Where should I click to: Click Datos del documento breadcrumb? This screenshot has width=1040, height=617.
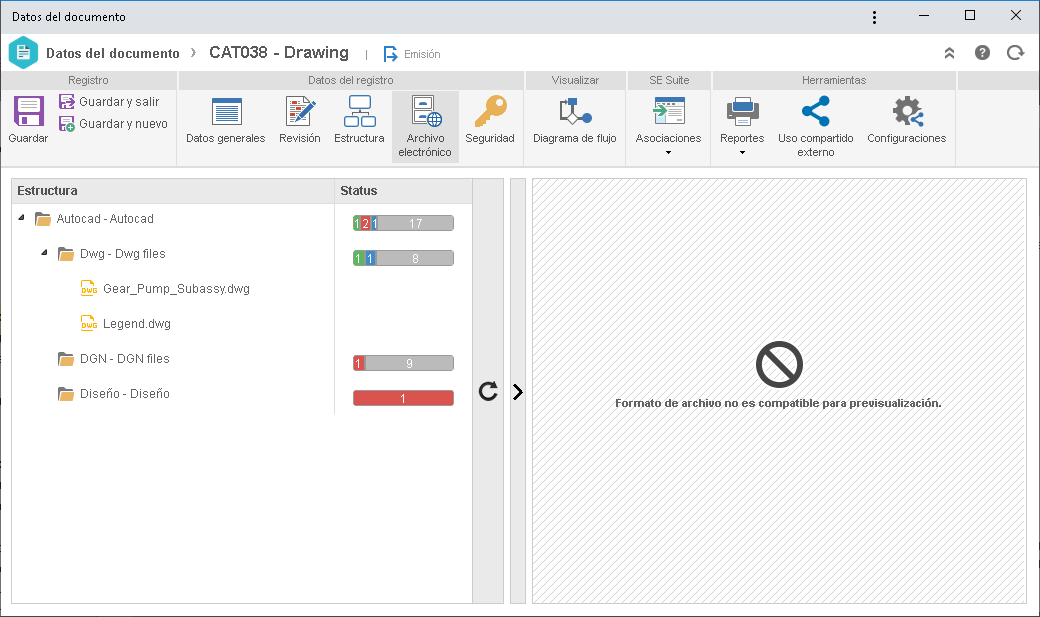point(113,53)
